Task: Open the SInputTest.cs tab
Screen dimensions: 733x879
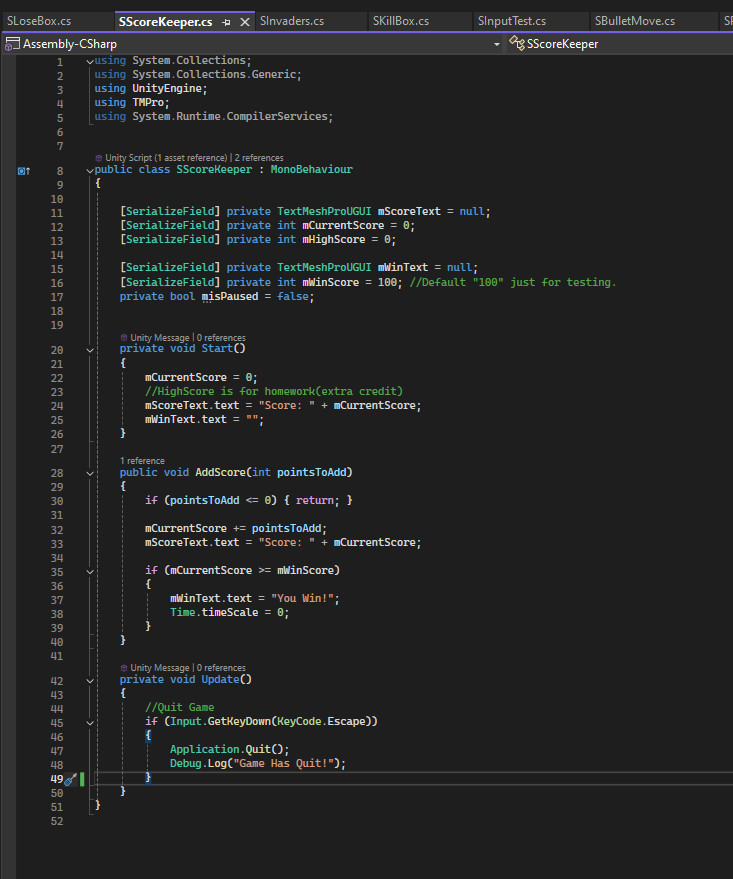Action: [512, 21]
